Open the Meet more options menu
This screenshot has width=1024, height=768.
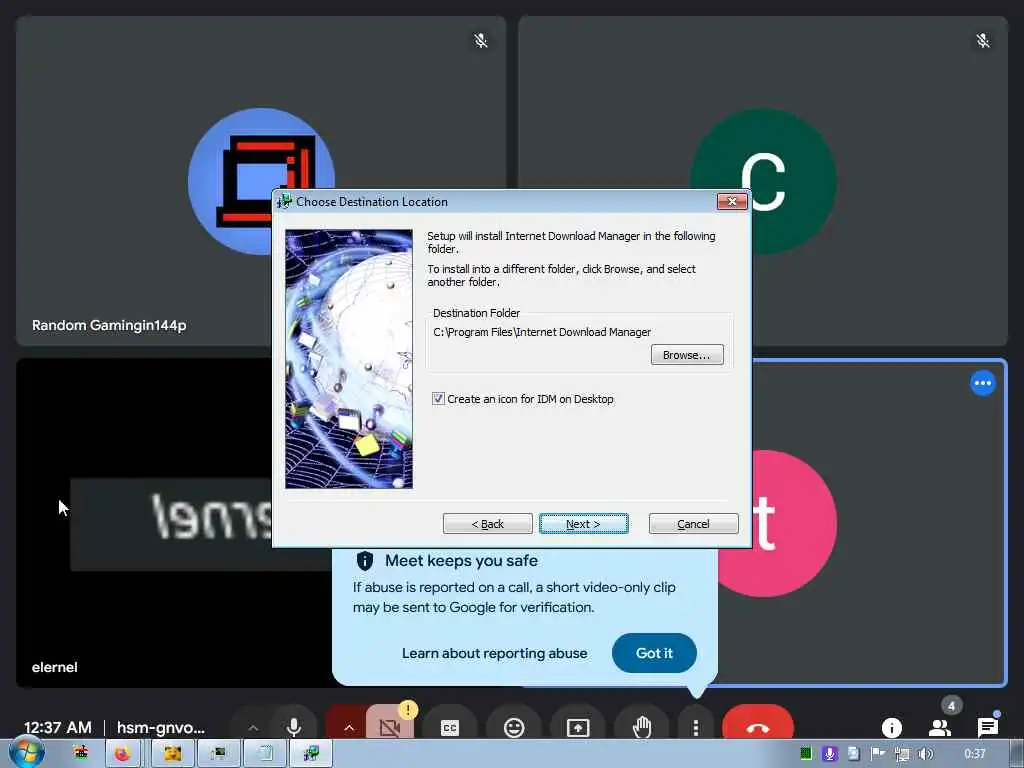[x=696, y=726]
